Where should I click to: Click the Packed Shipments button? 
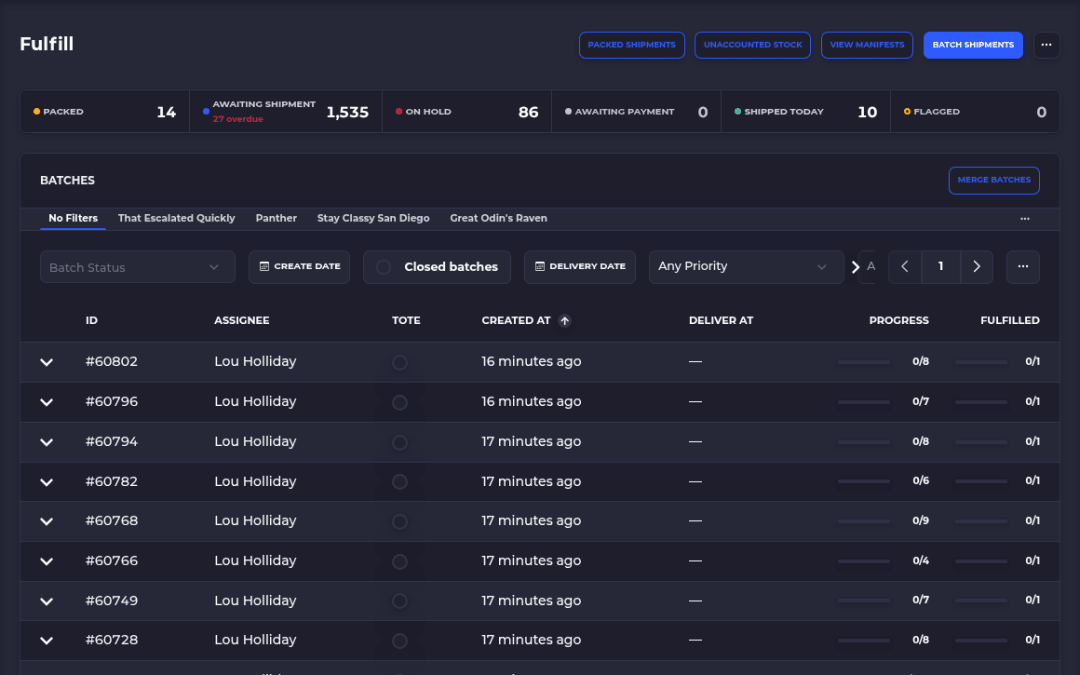point(632,45)
